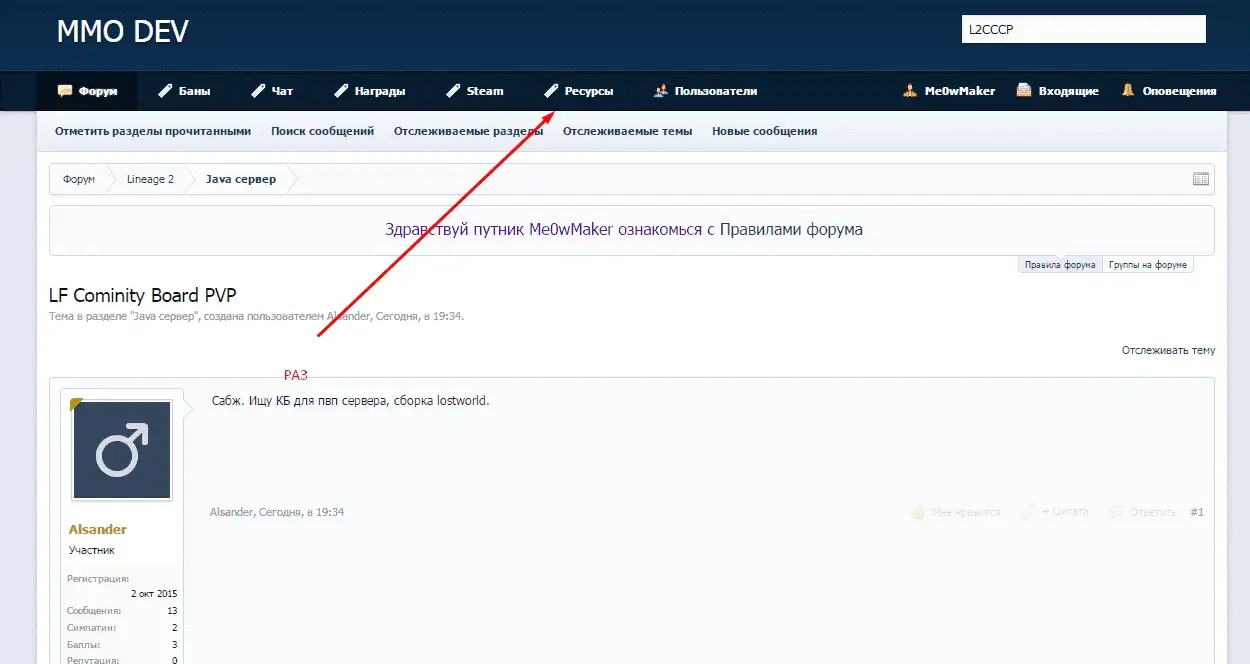This screenshot has width=1250, height=664.
Task: Click Отметить разделы прочитанными
Action: pos(153,131)
